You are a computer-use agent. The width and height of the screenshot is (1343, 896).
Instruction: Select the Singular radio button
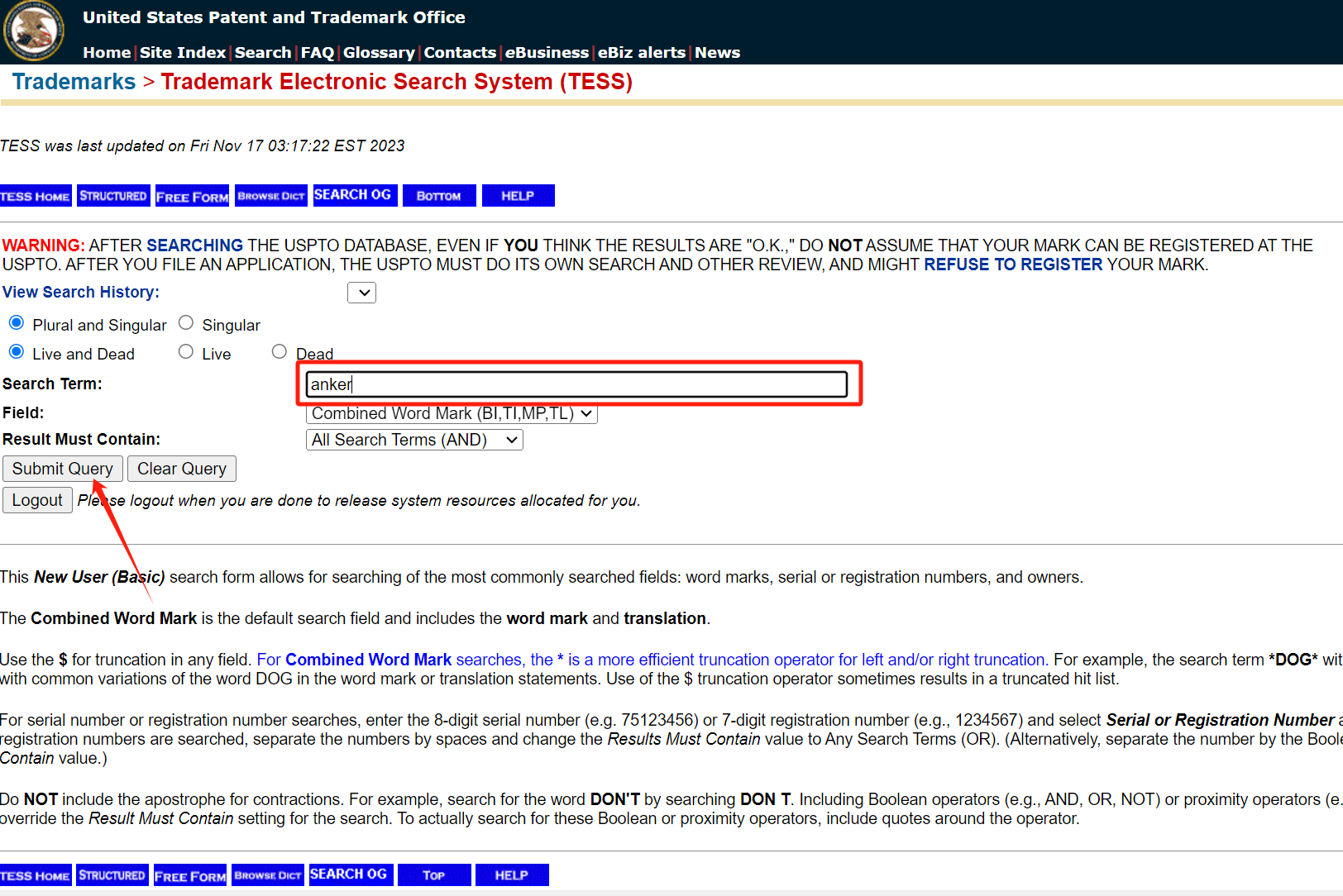[186, 322]
